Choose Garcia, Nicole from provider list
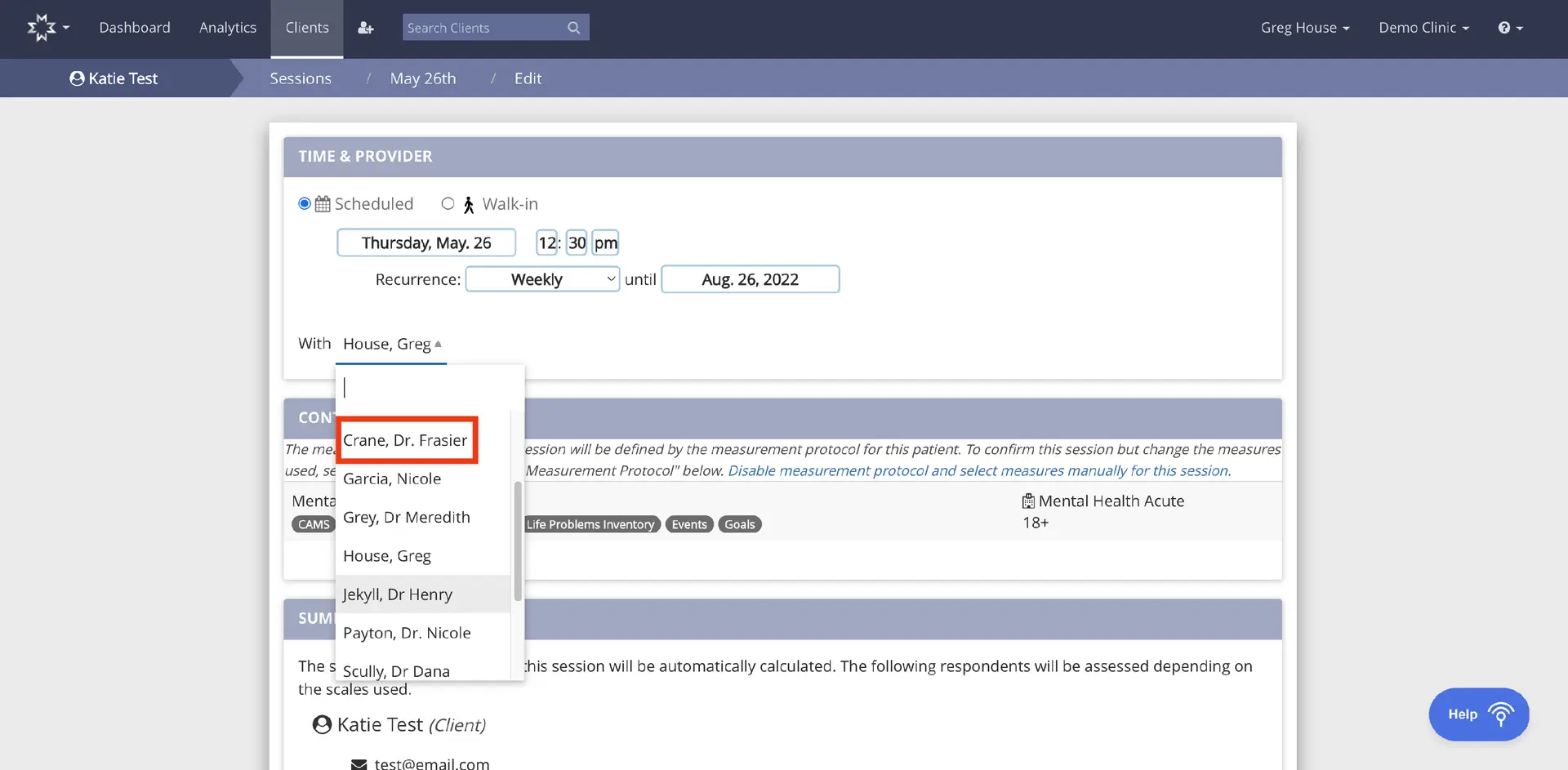The height and width of the screenshot is (770, 1568). tap(392, 479)
